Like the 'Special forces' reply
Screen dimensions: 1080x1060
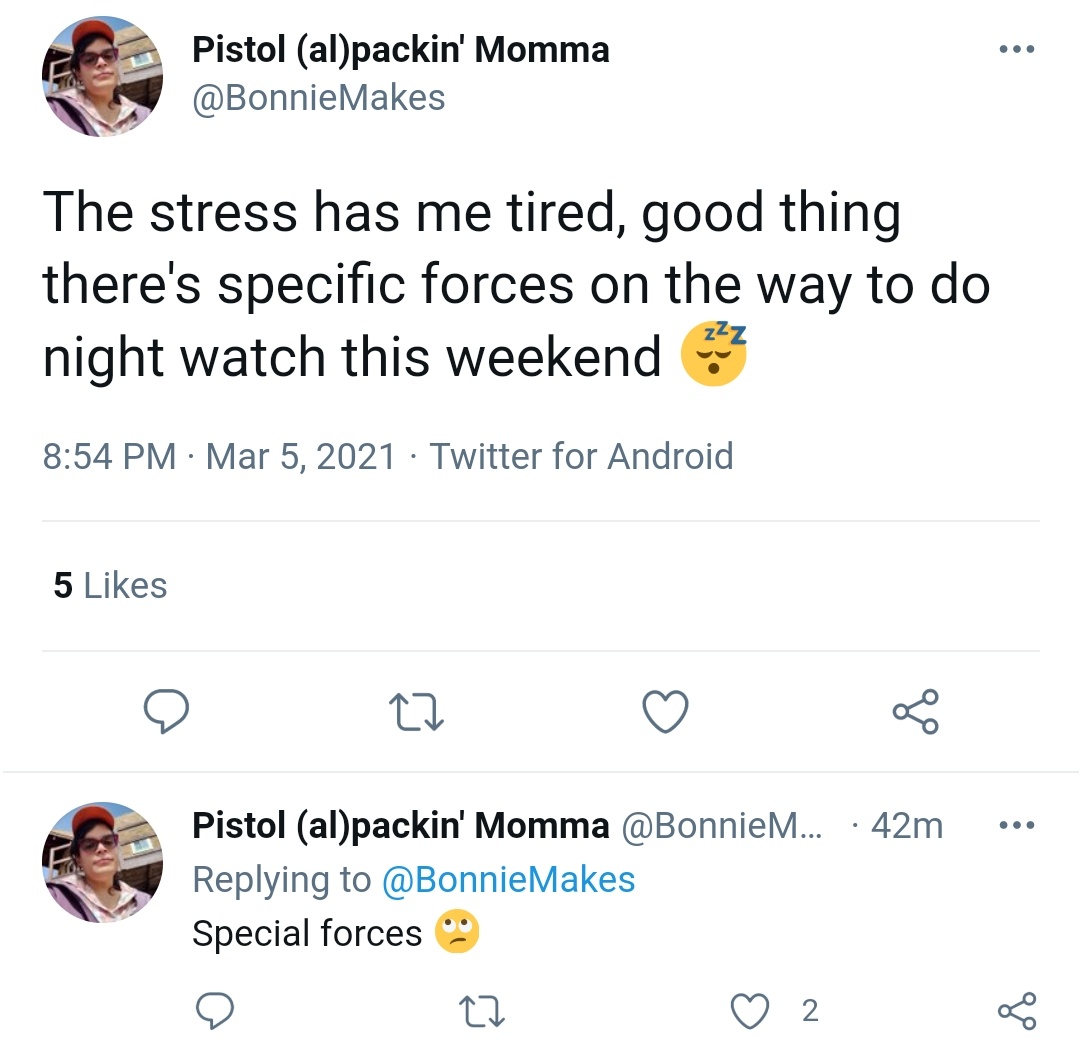[x=749, y=1011]
